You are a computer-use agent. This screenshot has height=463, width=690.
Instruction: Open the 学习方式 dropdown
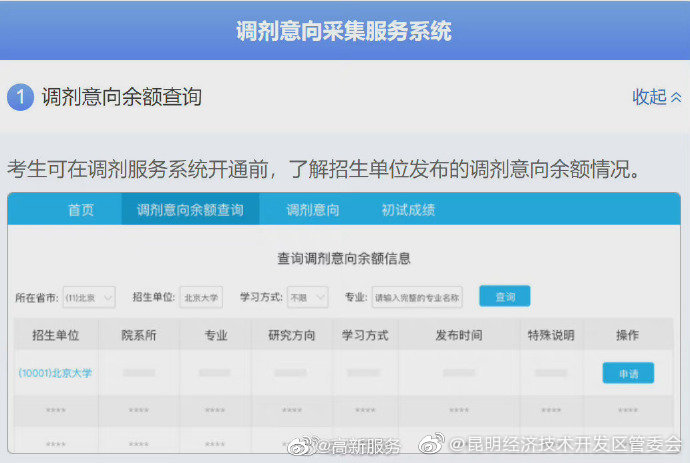(308, 298)
